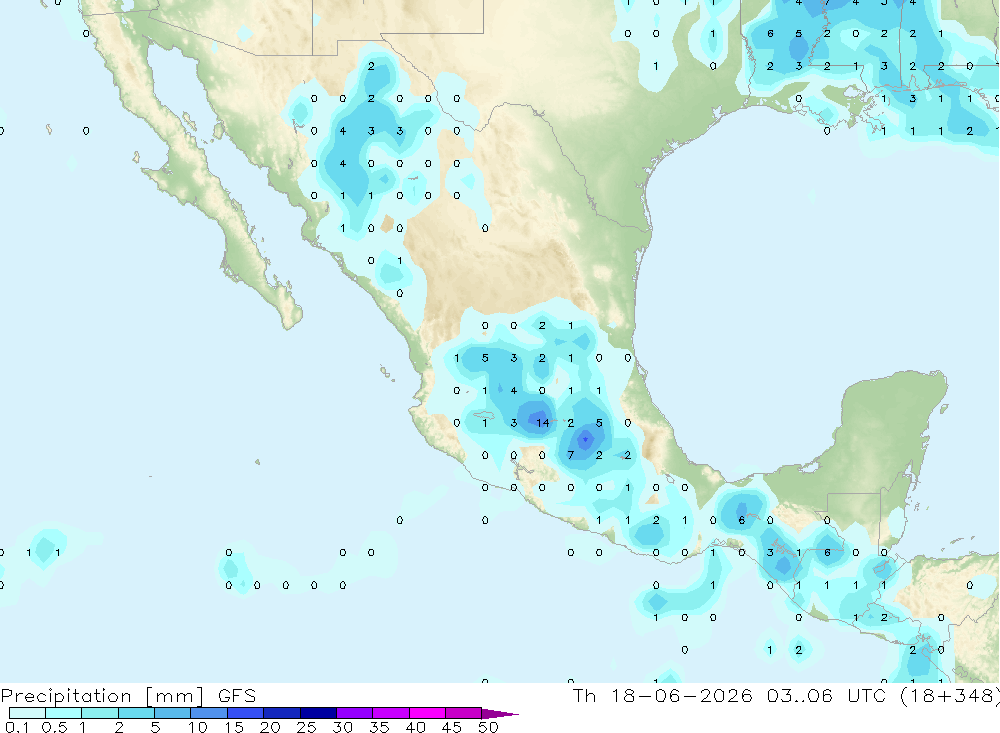Select the 5–10 mm legend color box
This screenshot has height=733, width=1000.
(x=173, y=713)
